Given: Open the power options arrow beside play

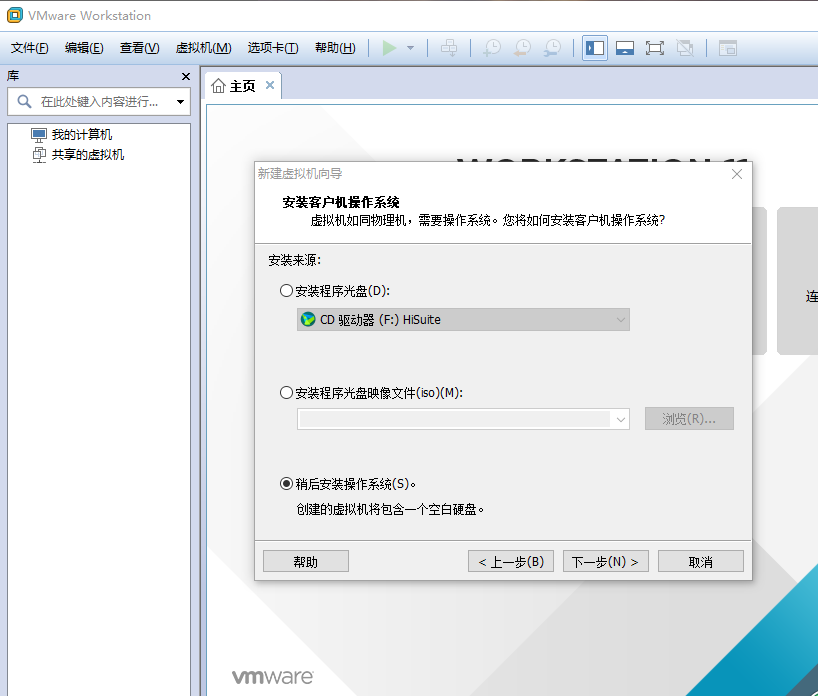Looking at the screenshot, I should click(411, 48).
